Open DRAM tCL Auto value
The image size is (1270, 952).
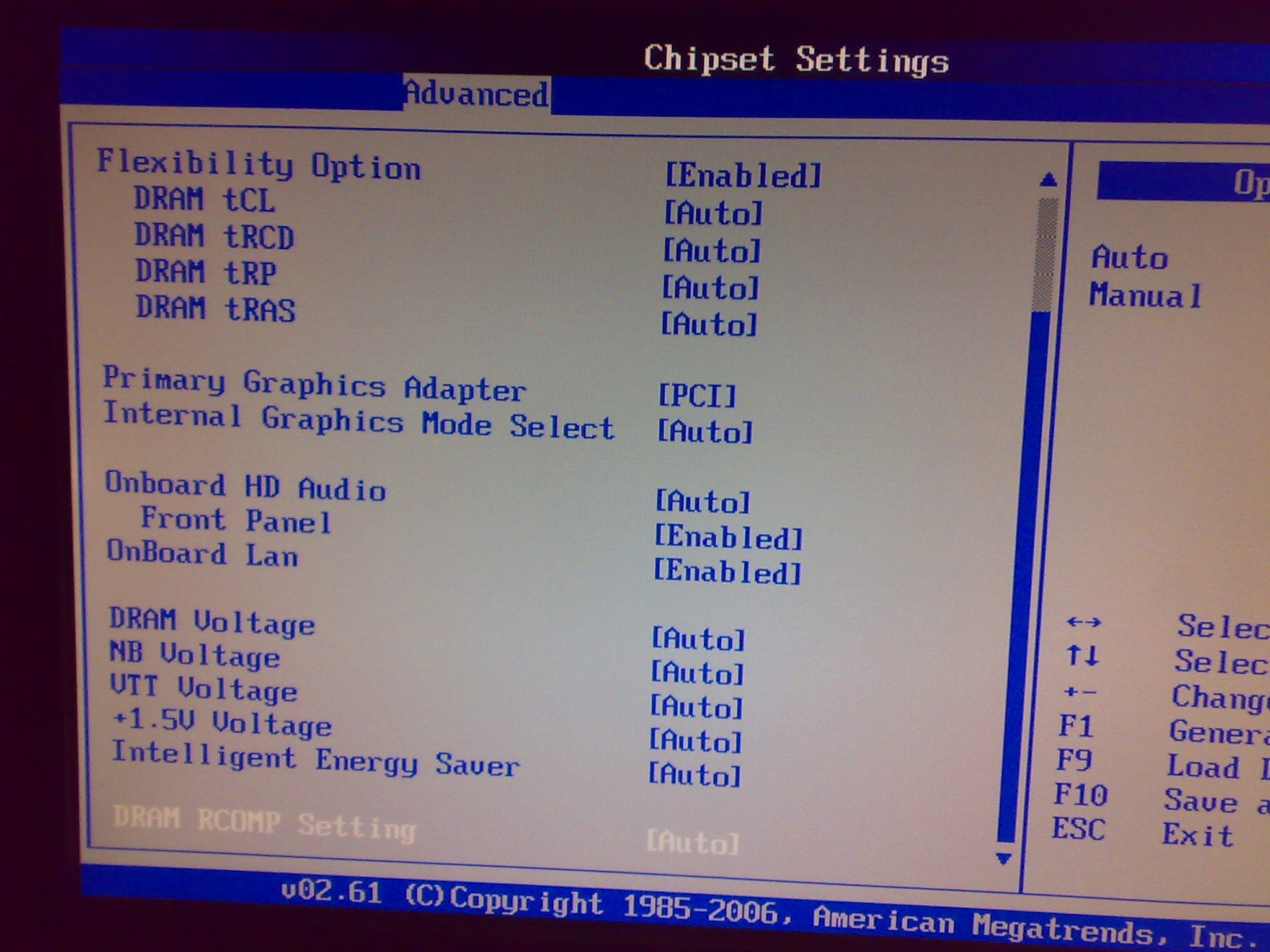(x=713, y=213)
